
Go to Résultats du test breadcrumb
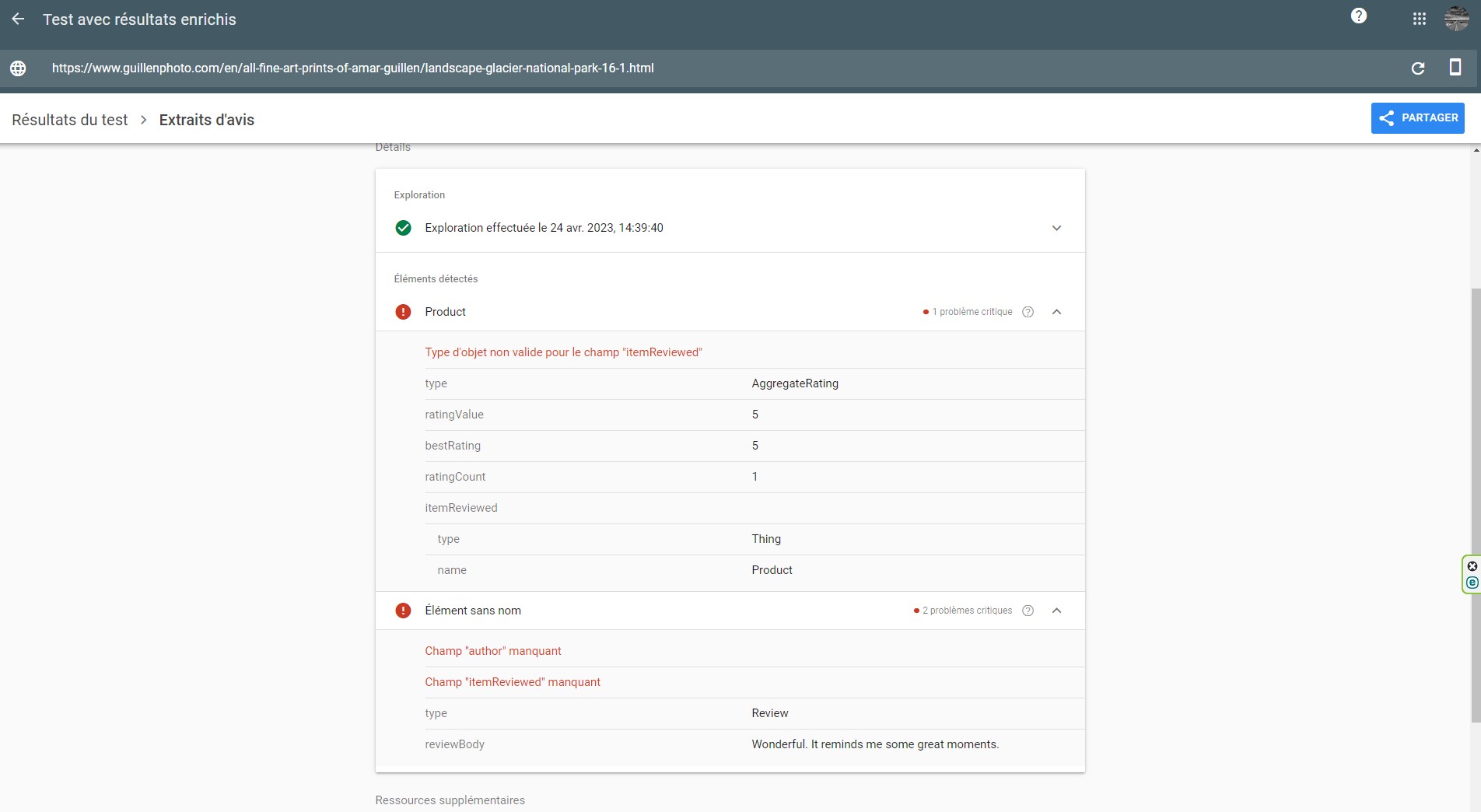(70, 120)
